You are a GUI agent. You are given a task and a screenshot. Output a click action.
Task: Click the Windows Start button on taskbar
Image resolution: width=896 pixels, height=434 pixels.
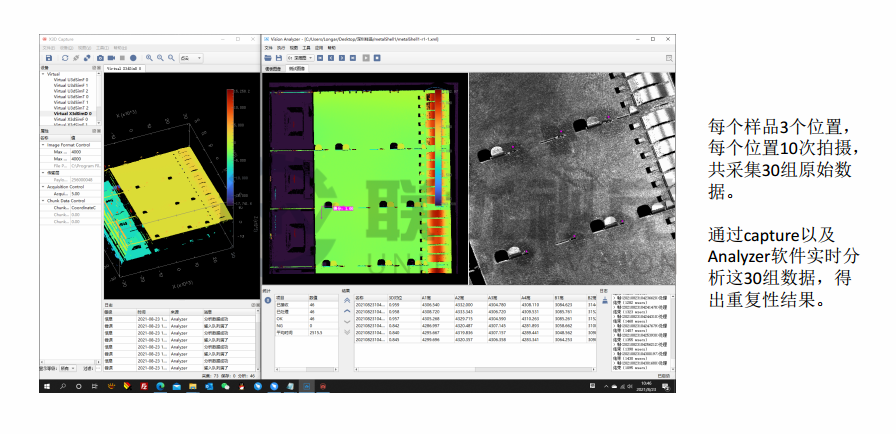click(46, 385)
